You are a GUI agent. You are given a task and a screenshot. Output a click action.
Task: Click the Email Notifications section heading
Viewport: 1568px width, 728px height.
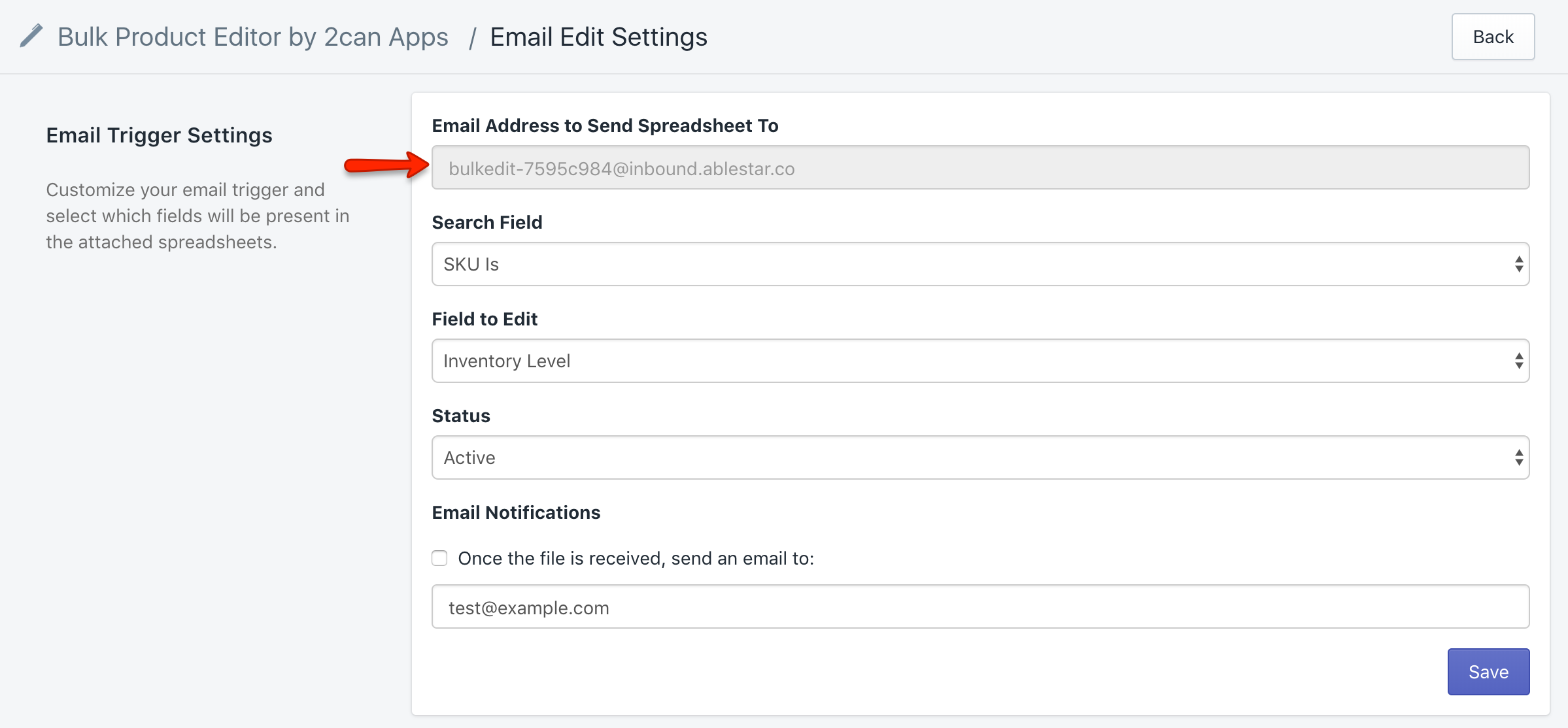[516, 512]
